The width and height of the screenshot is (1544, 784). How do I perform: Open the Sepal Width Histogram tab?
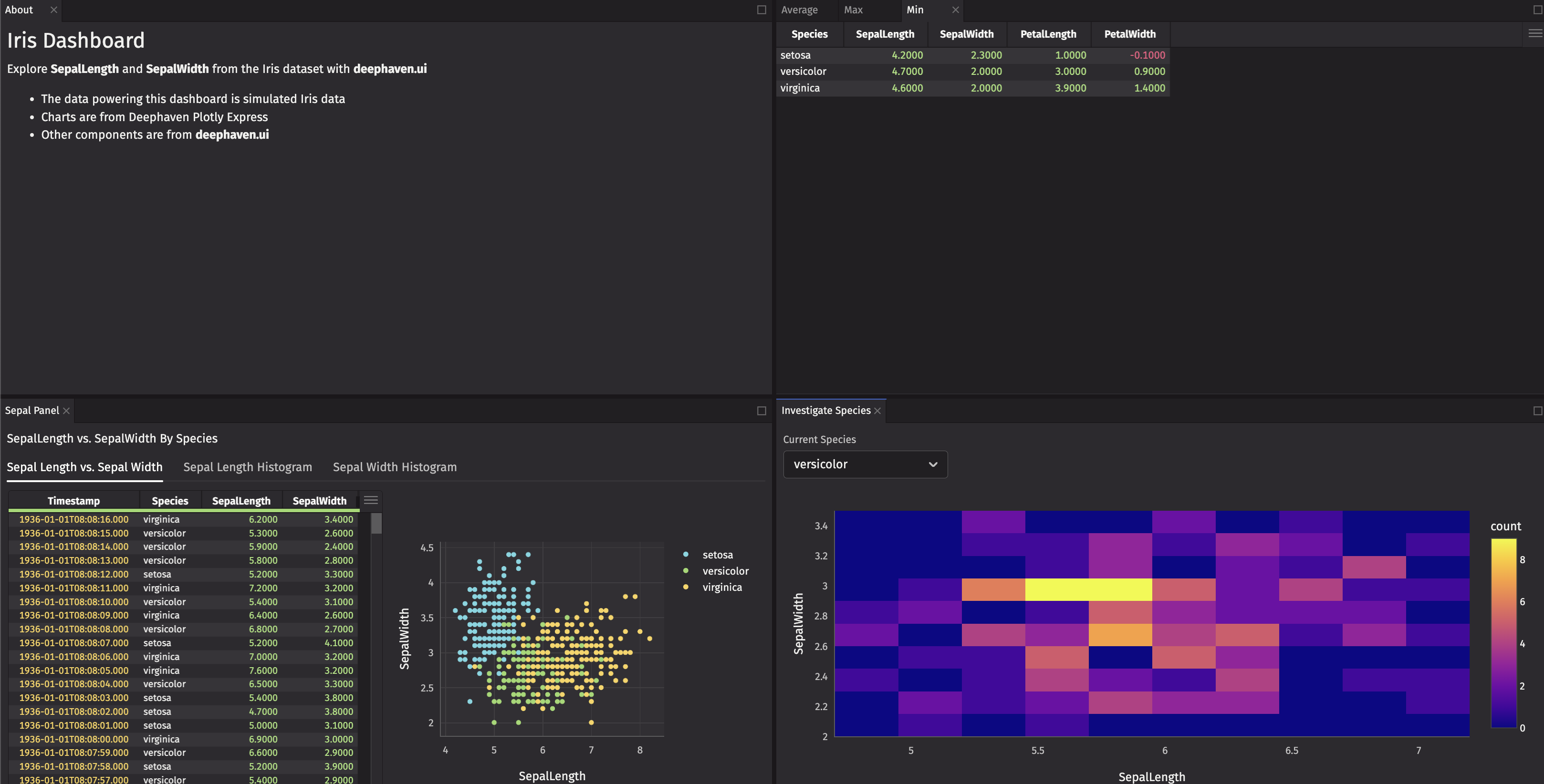click(x=395, y=467)
